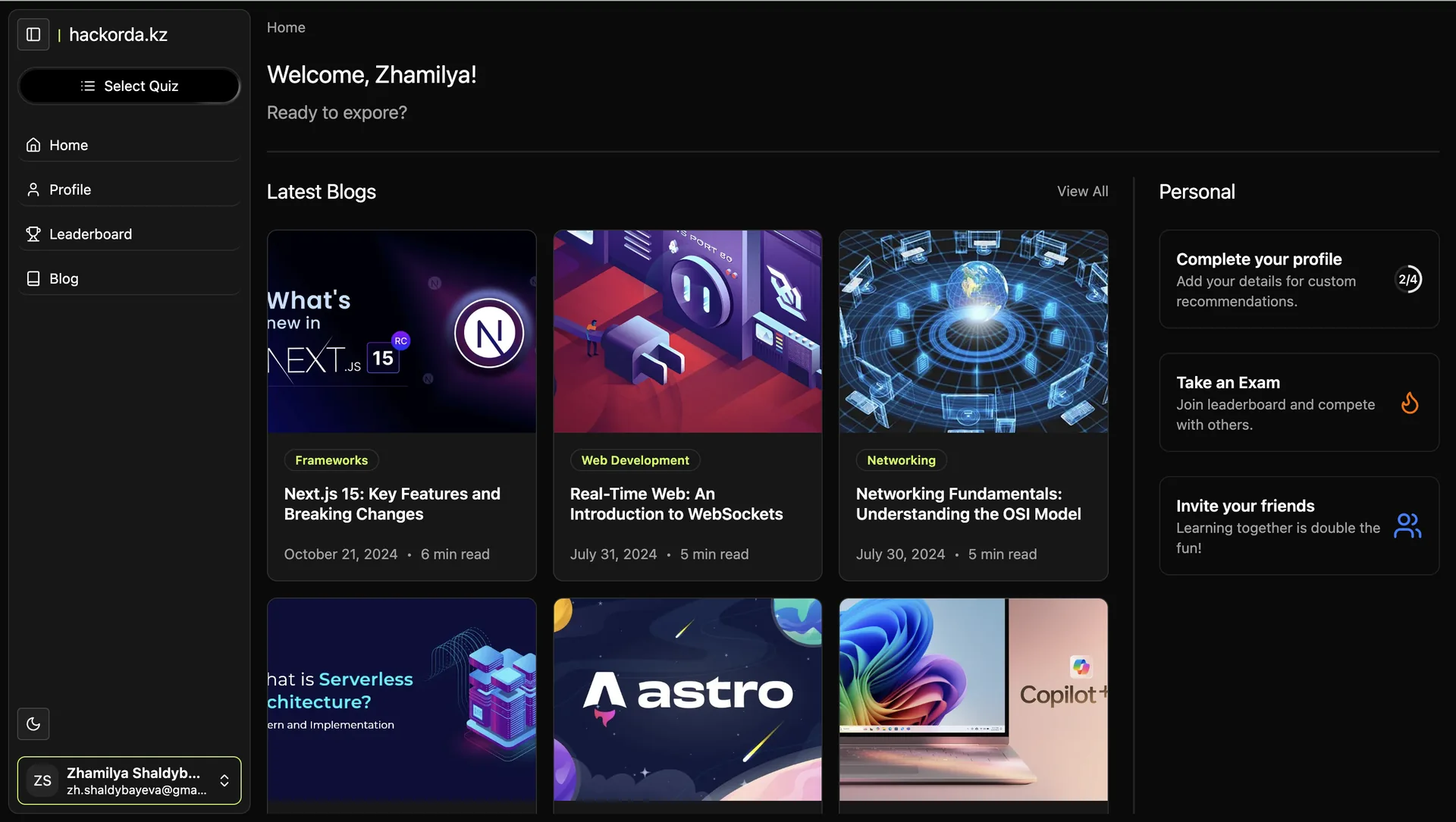Viewport: 1456px width, 822px height.
Task: Click the hackorda.kz site title
Action: pos(118,35)
